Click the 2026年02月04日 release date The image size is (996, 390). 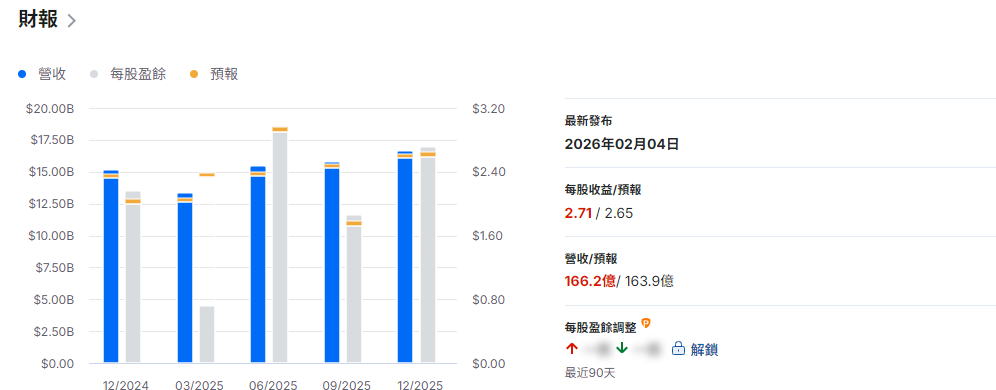coord(622,144)
